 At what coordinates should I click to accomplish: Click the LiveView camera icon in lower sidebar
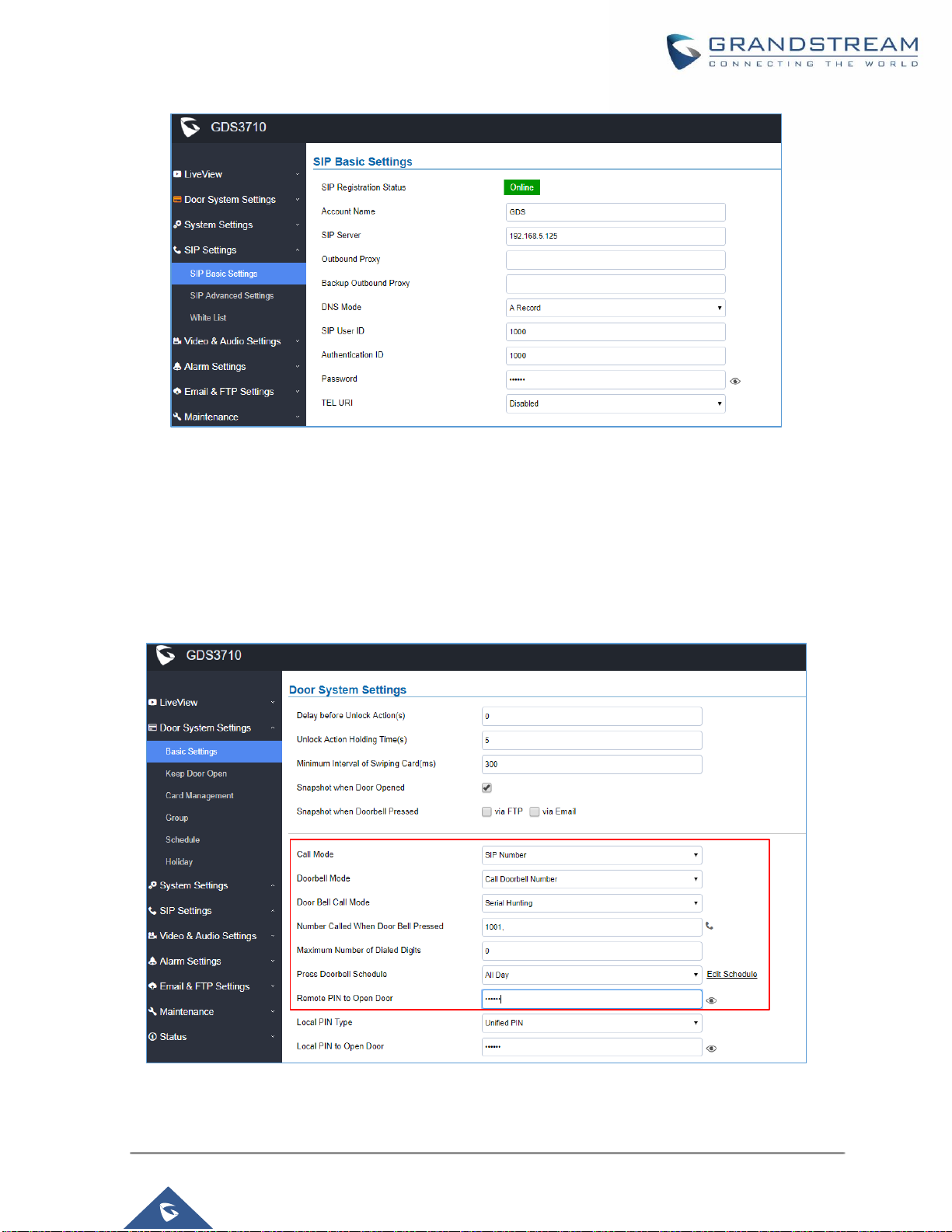pyautogui.click(x=153, y=703)
